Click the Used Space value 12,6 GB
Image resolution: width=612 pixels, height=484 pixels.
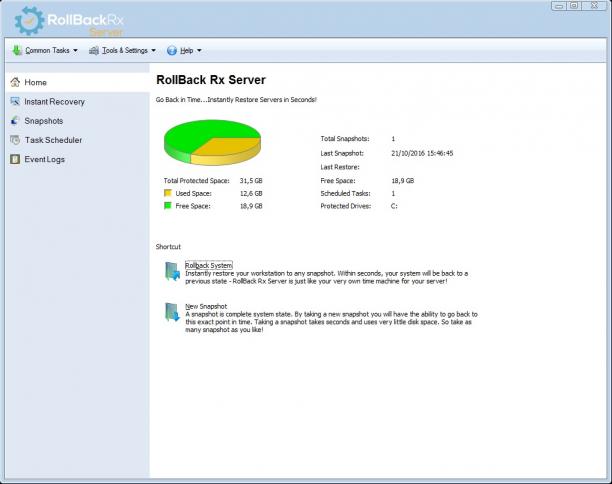pyautogui.click(x=251, y=193)
